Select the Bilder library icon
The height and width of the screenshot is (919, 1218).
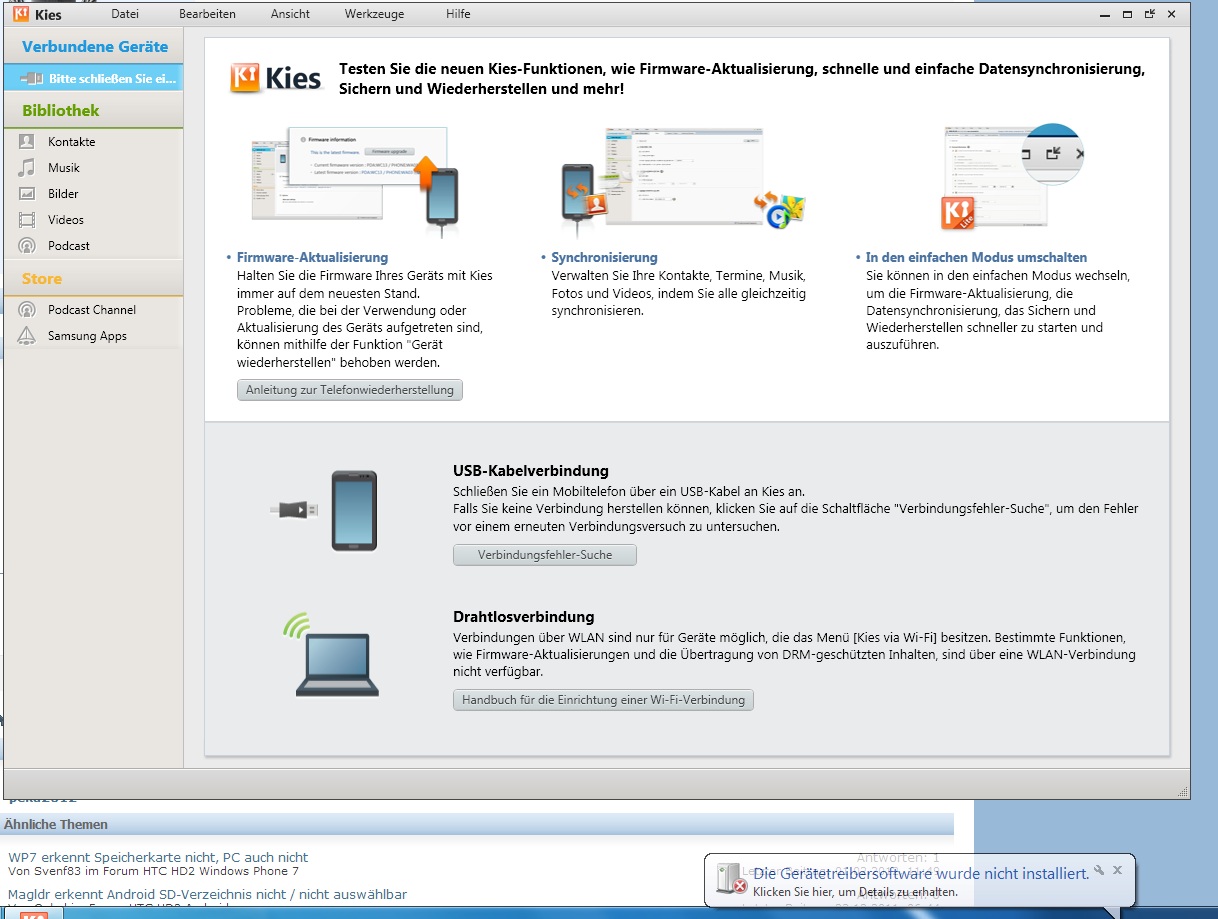(x=27, y=194)
